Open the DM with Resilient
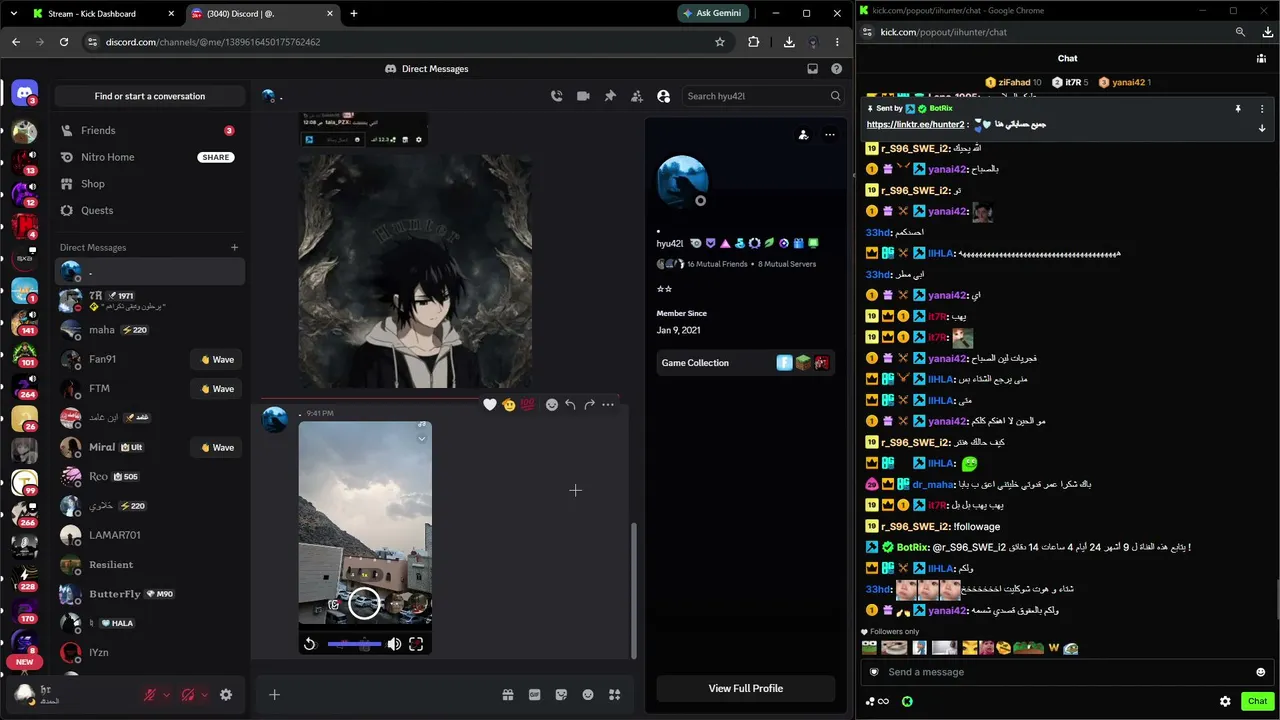The width and height of the screenshot is (1280, 720). pos(150,564)
